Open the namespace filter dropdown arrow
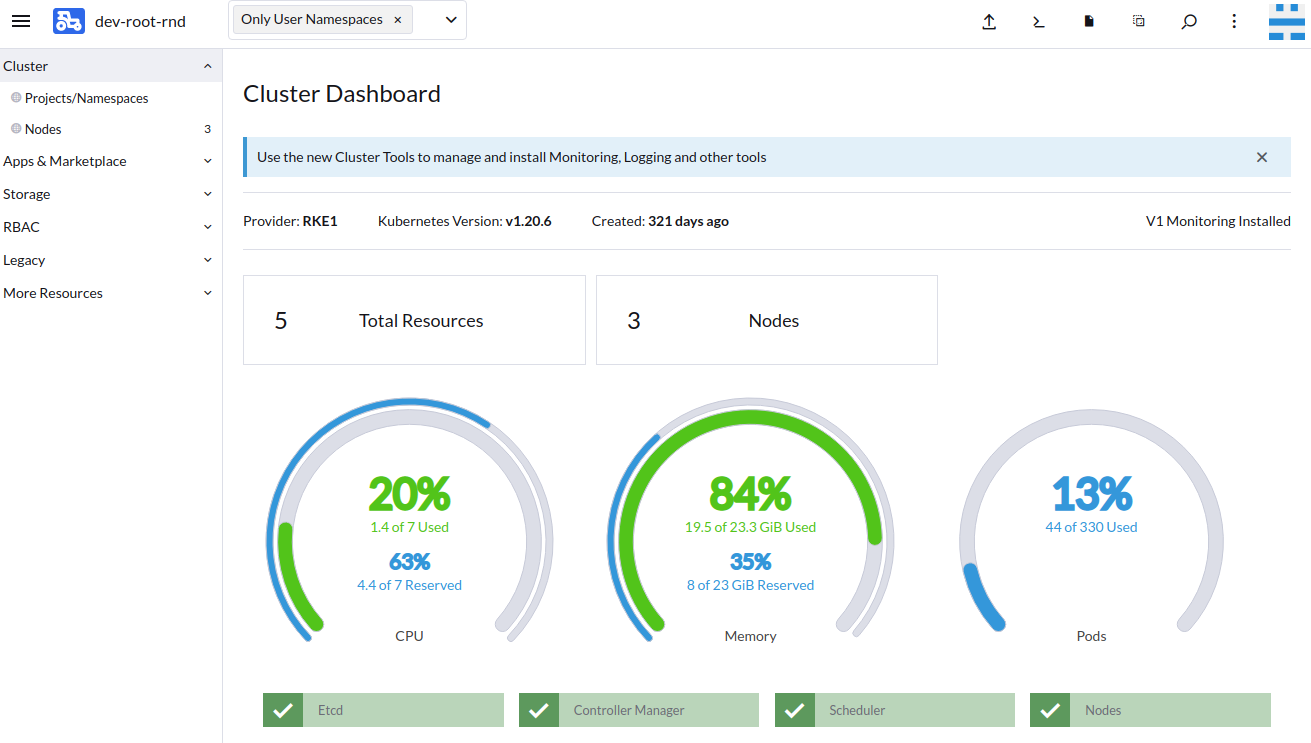1311x743 pixels. pos(450,20)
